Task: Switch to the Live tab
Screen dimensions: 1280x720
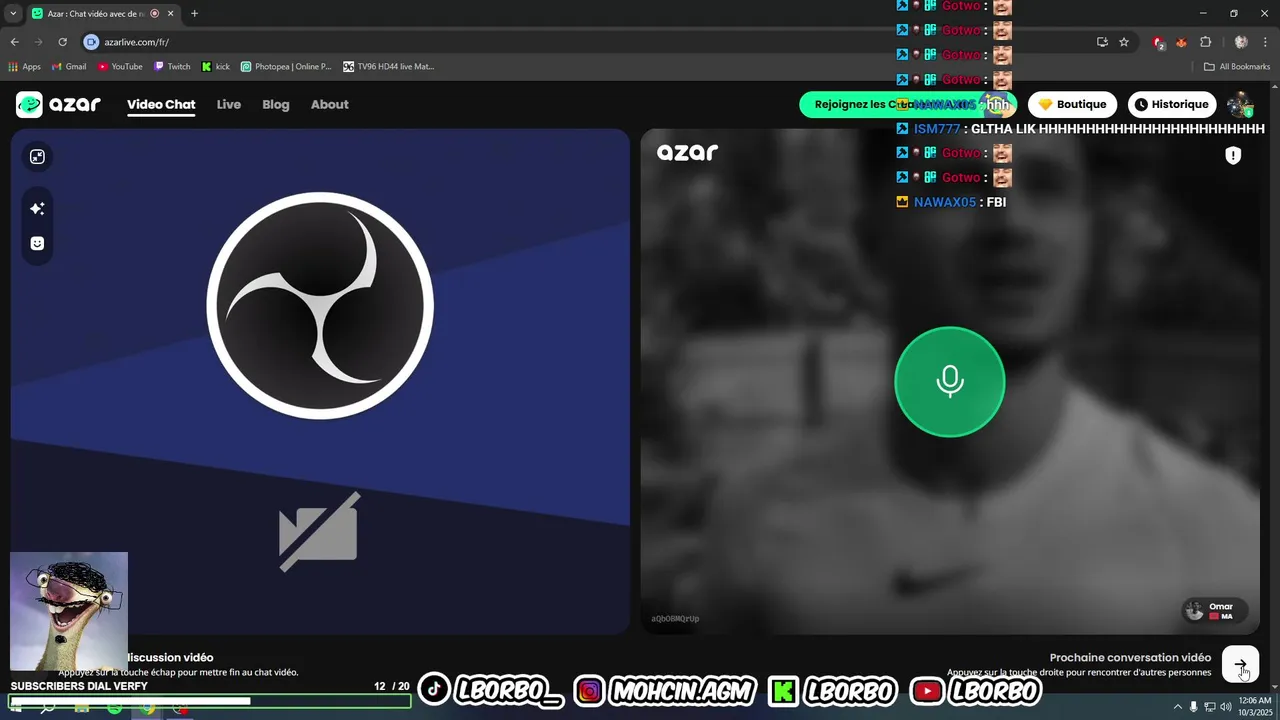Action: (229, 105)
